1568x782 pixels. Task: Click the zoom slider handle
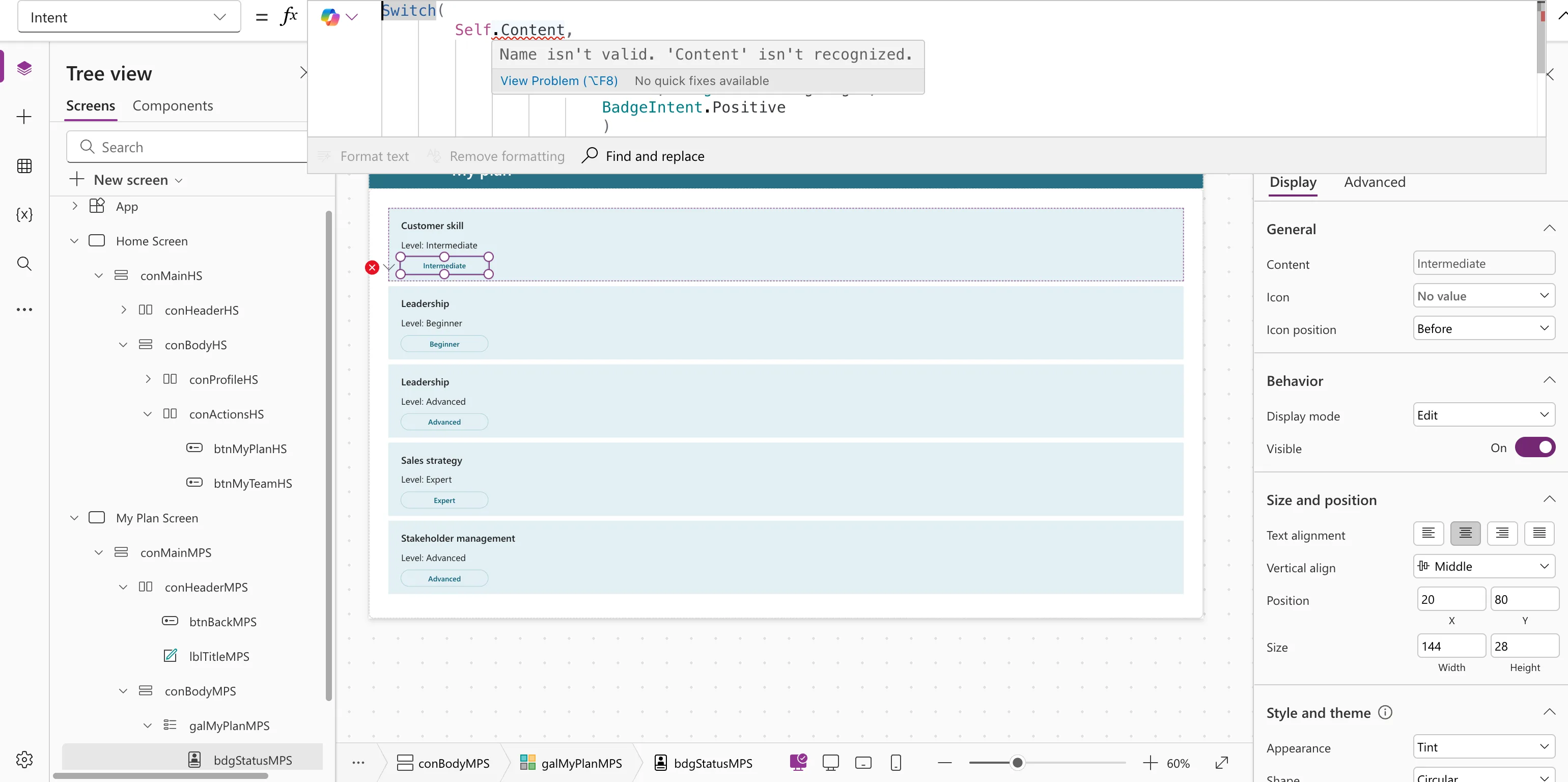[1017, 763]
